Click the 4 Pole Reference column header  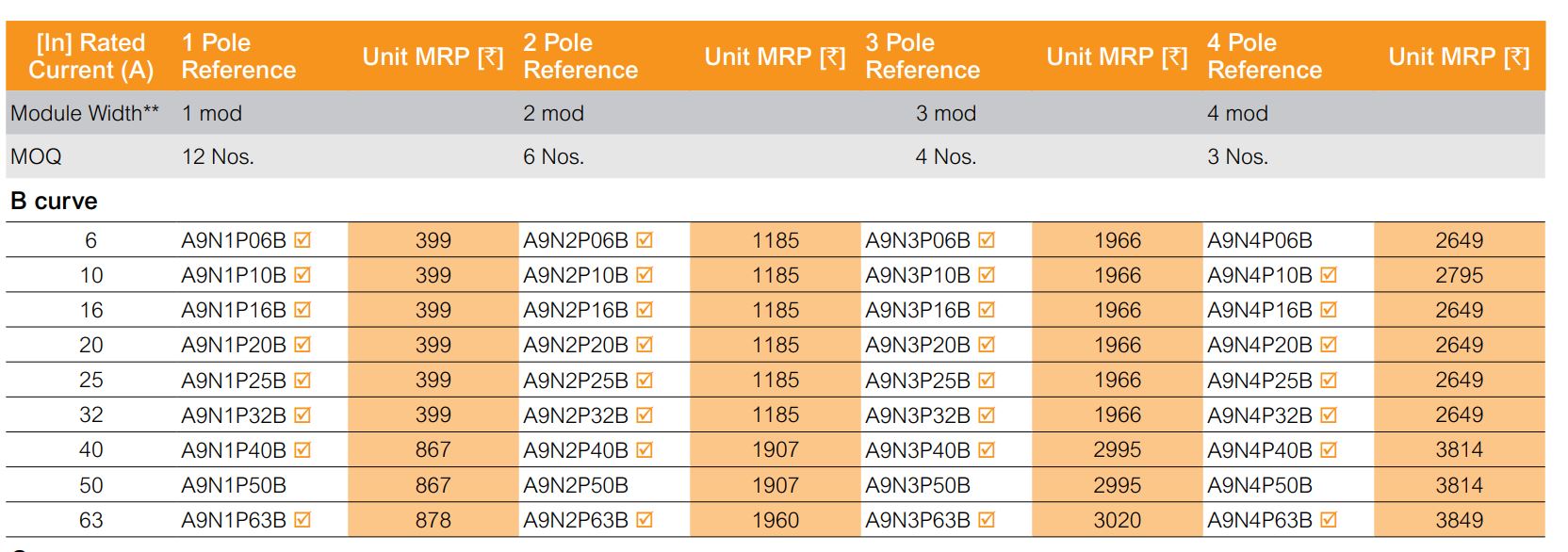1264,57
